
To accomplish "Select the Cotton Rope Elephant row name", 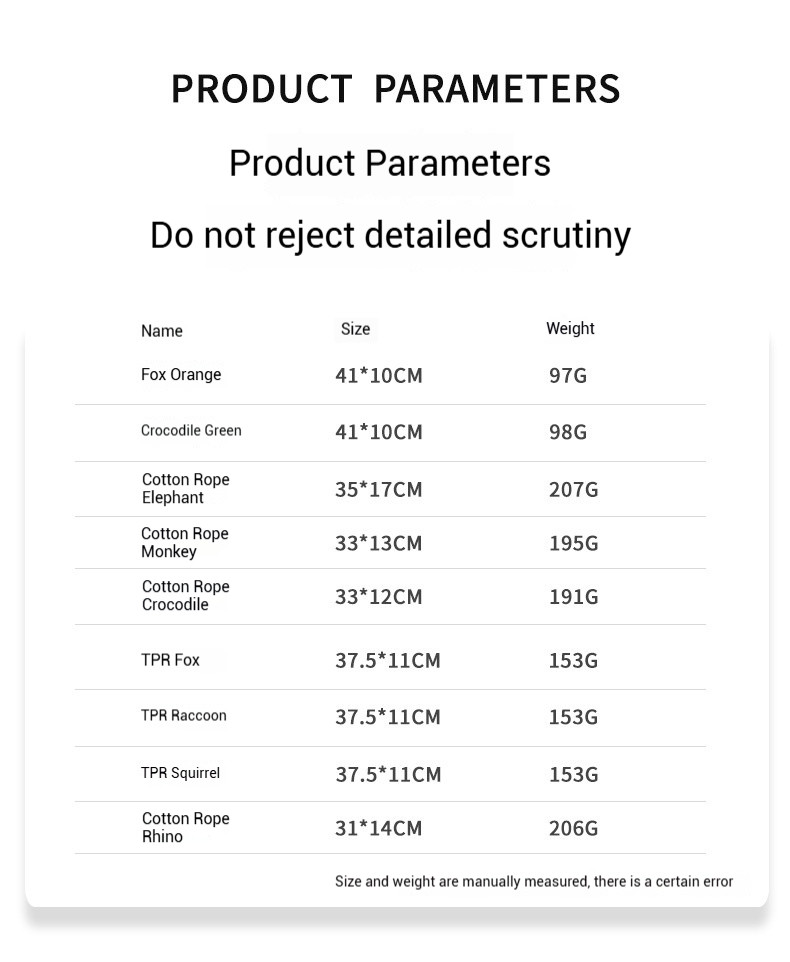I will [x=185, y=489].
